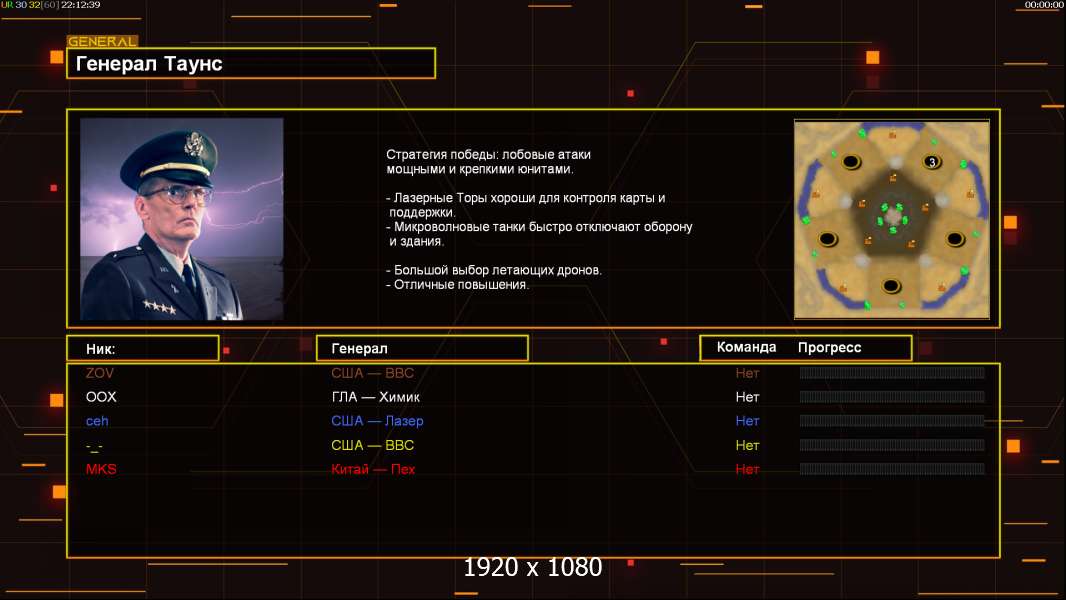Click line "Микроволновые танки быстро отключают оборону"

pos(538,226)
